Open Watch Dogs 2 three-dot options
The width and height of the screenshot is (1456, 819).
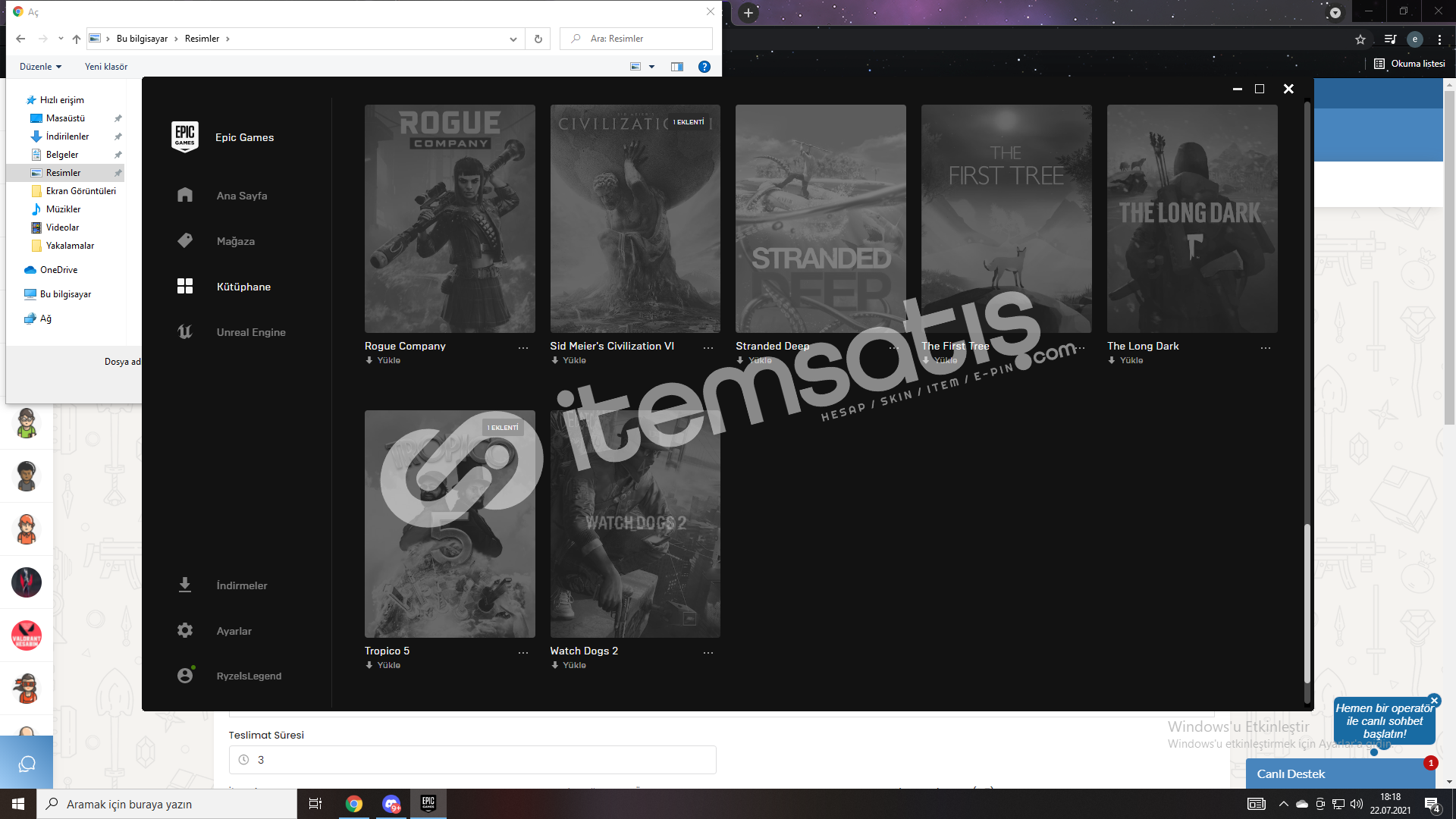[x=708, y=652]
